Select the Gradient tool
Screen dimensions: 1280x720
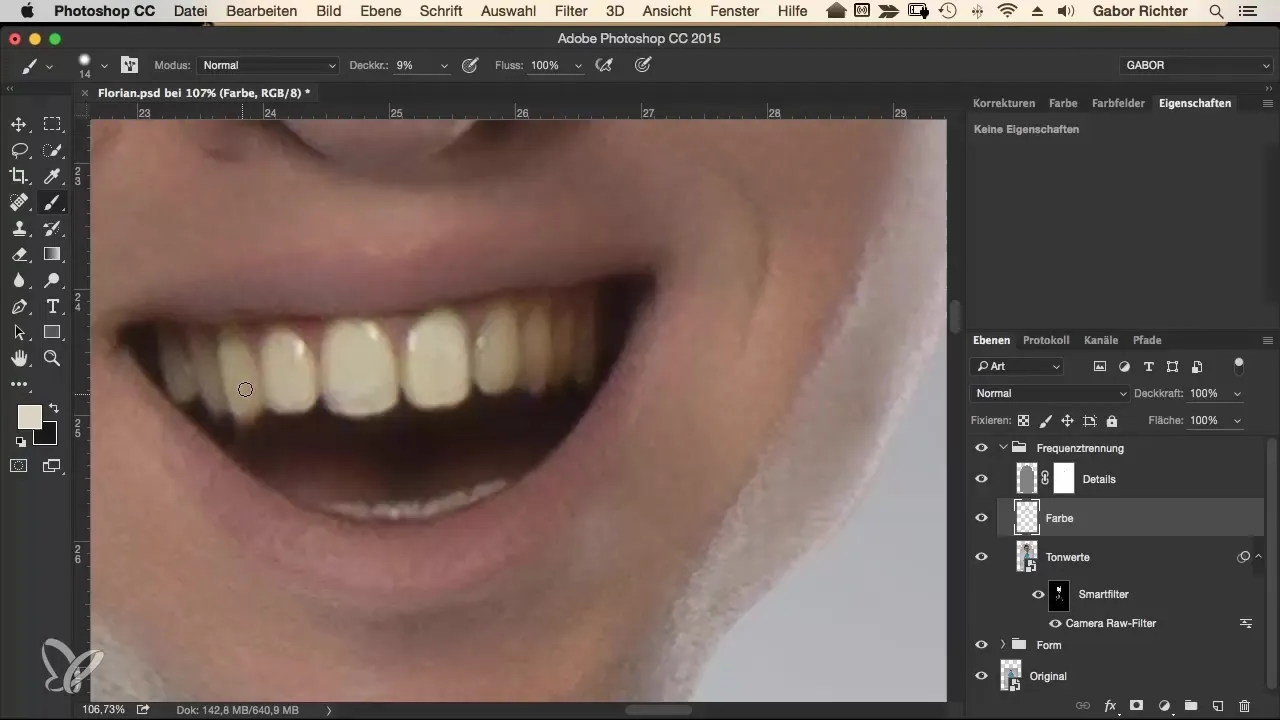[52, 255]
